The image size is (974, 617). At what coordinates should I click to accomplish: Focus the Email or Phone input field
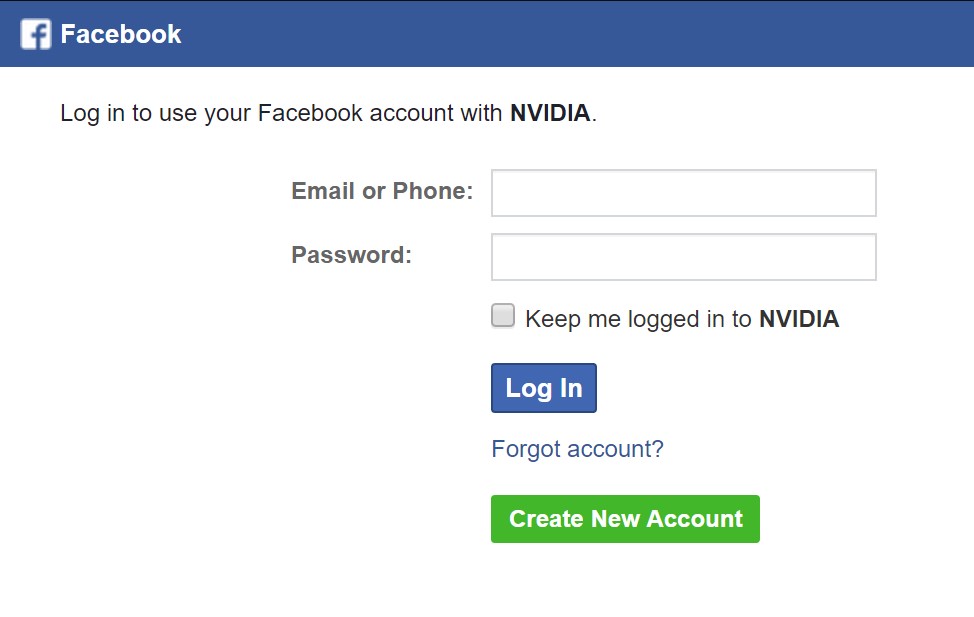coord(683,193)
